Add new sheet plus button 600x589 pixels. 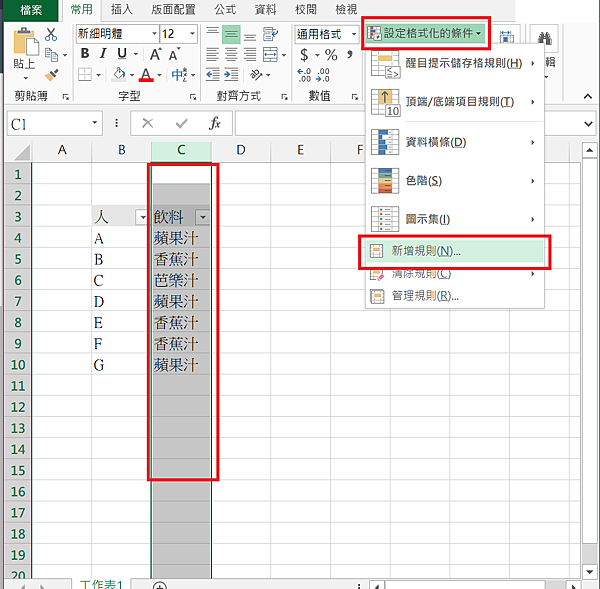[x=160, y=585]
